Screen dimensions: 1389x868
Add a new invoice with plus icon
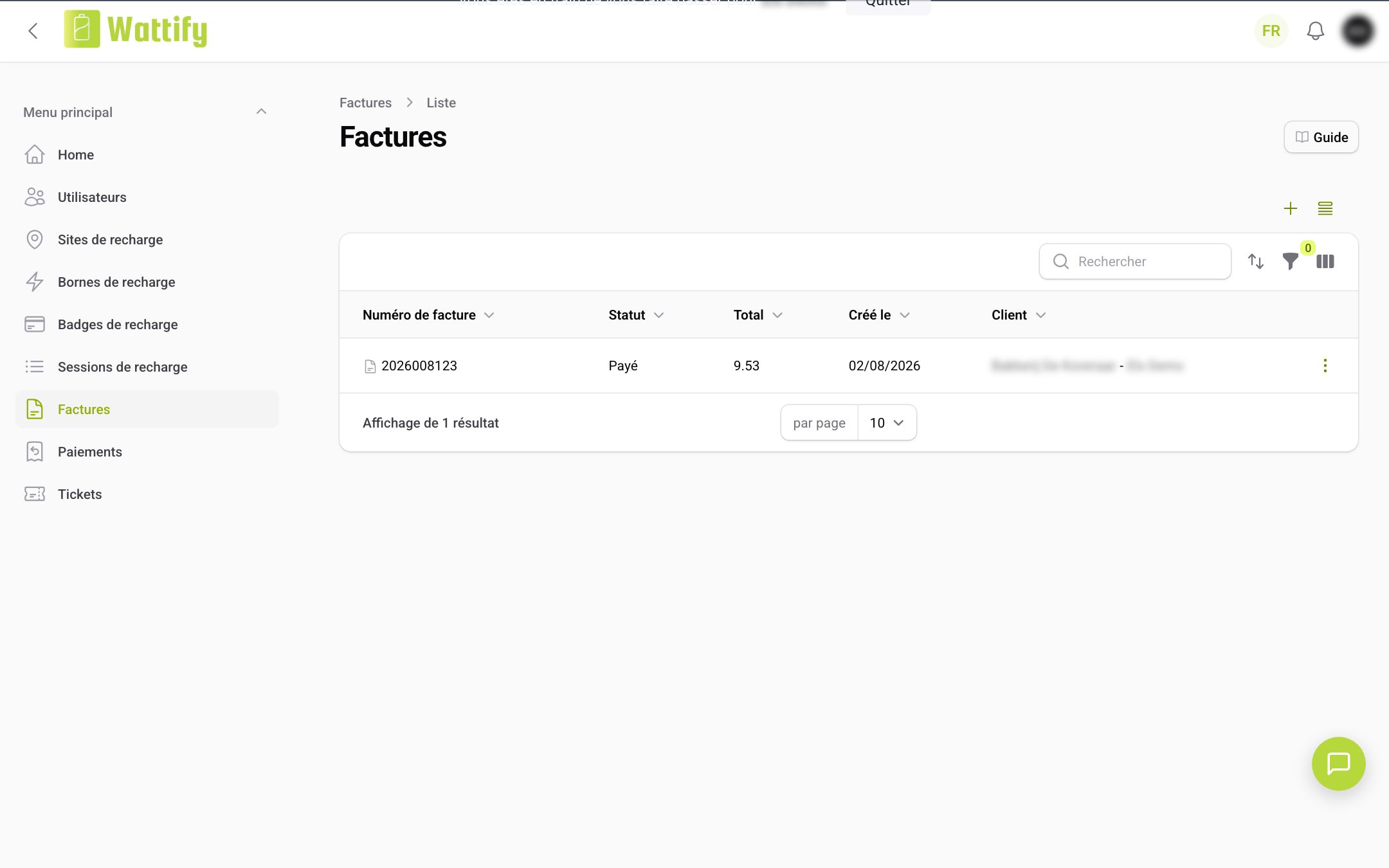1290,208
